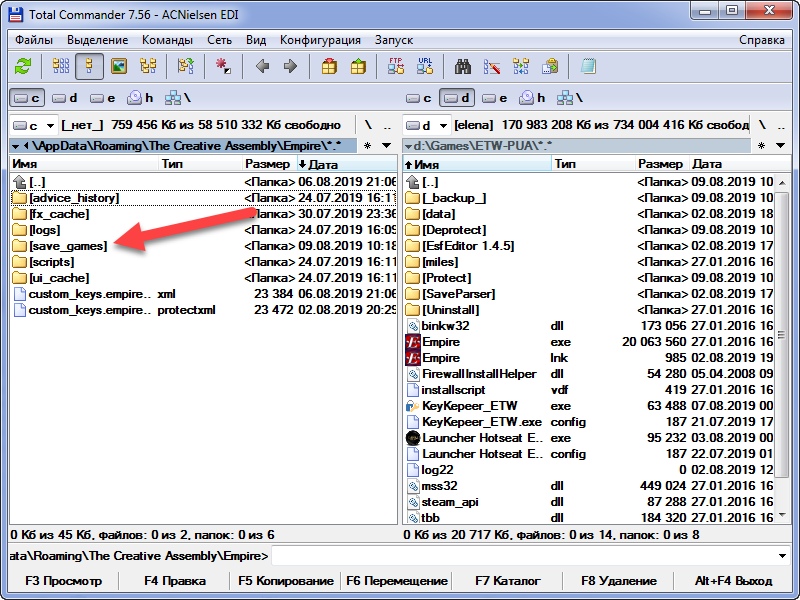The height and width of the screenshot is (600, 800).
Task: Open the Справка menu
Action: pyautogui.click(x=762, y=40)
